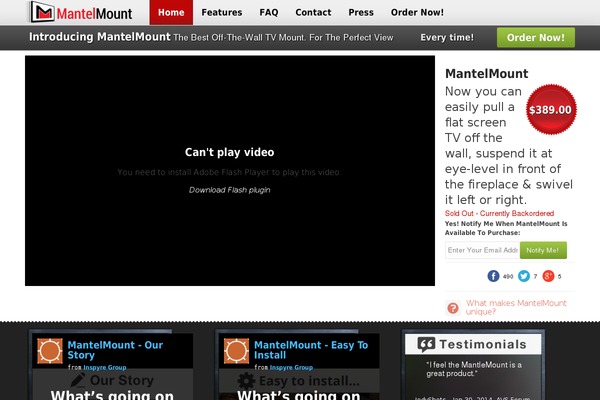Screen dimensions: 600x400
Task: Click the red $389.00 price badge
Action: [x=551, y=109]
